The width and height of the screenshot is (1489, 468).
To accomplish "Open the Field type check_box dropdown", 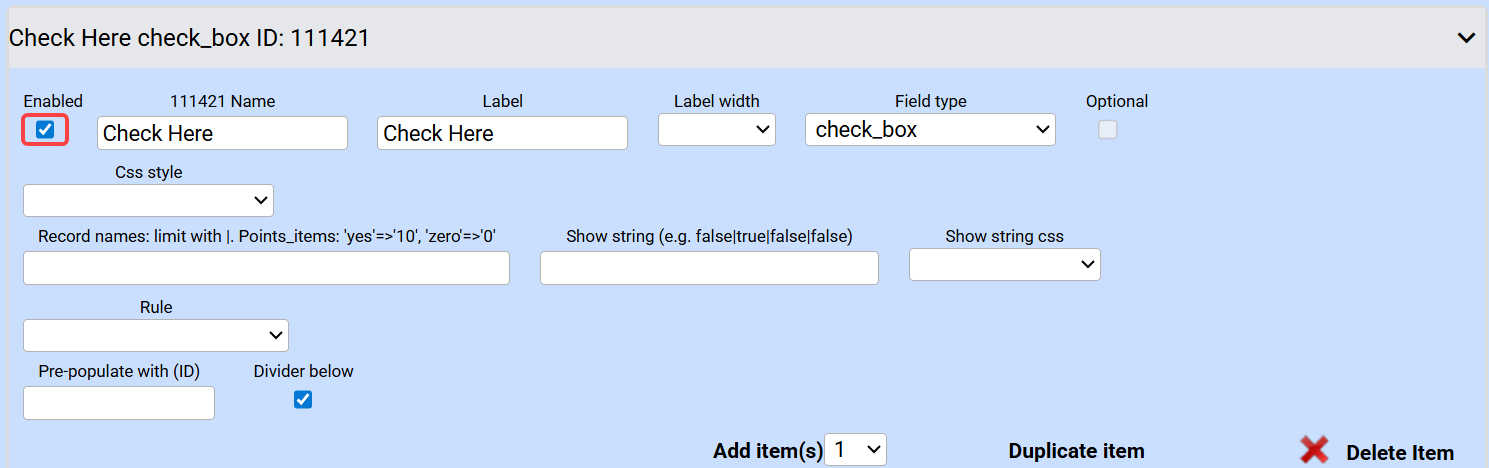I will pyautogui.click(x=929, y=129).
